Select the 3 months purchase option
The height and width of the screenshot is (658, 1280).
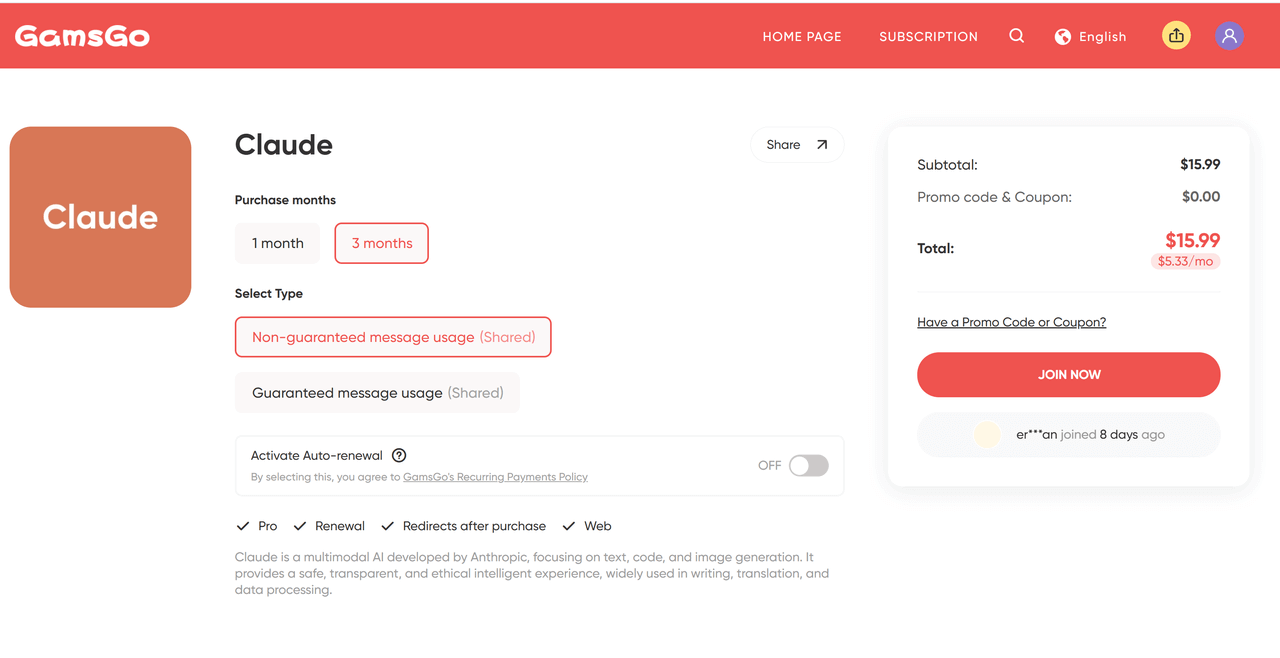point(382,243)
